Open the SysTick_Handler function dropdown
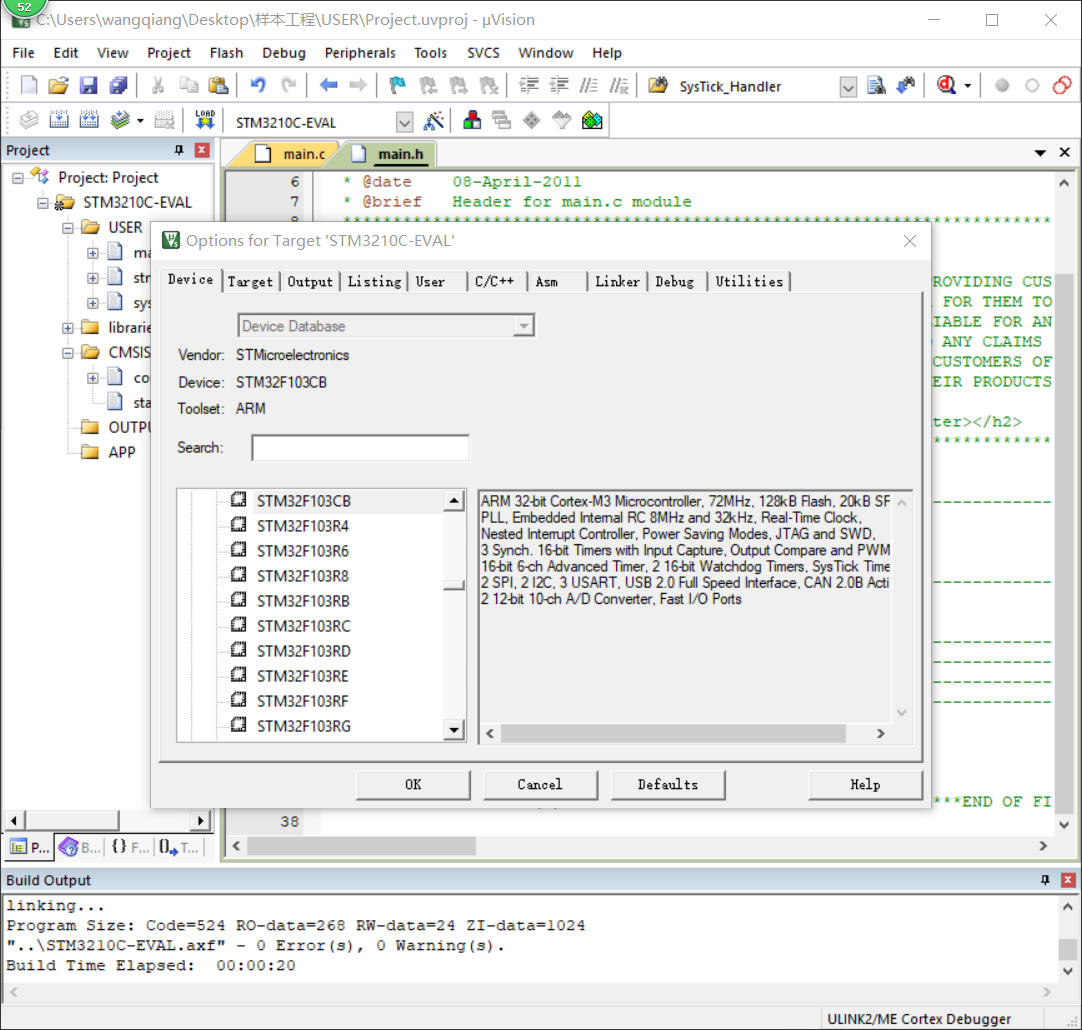 (x=848, y=86)
